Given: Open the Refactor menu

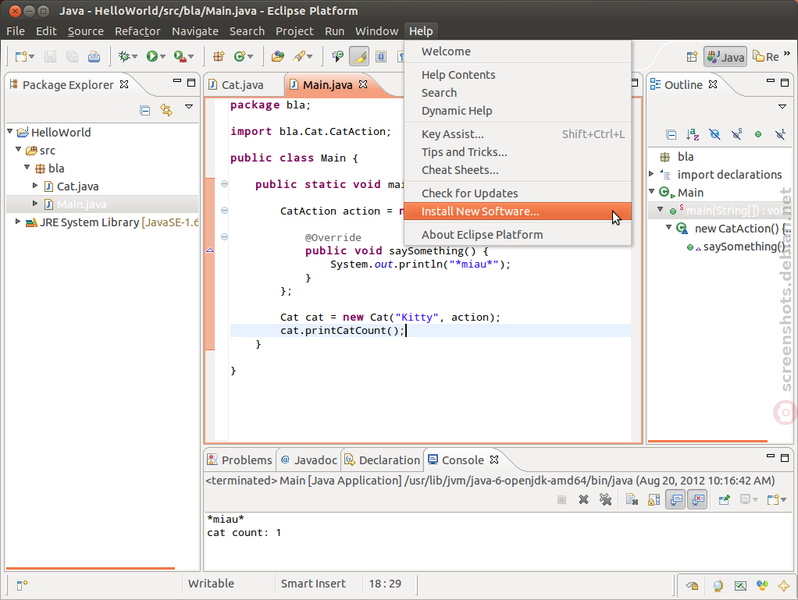Looking at the screenshot, I should [x=137, y=31].
